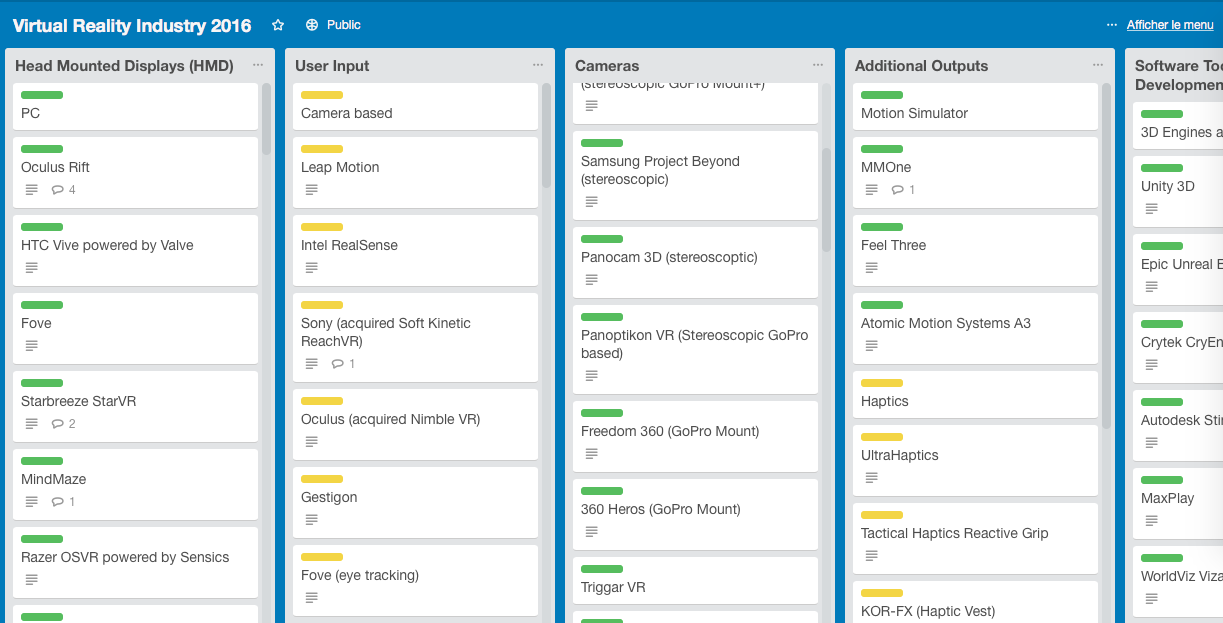
Task: Open User Input list options menu
Action: coord(538,66)
